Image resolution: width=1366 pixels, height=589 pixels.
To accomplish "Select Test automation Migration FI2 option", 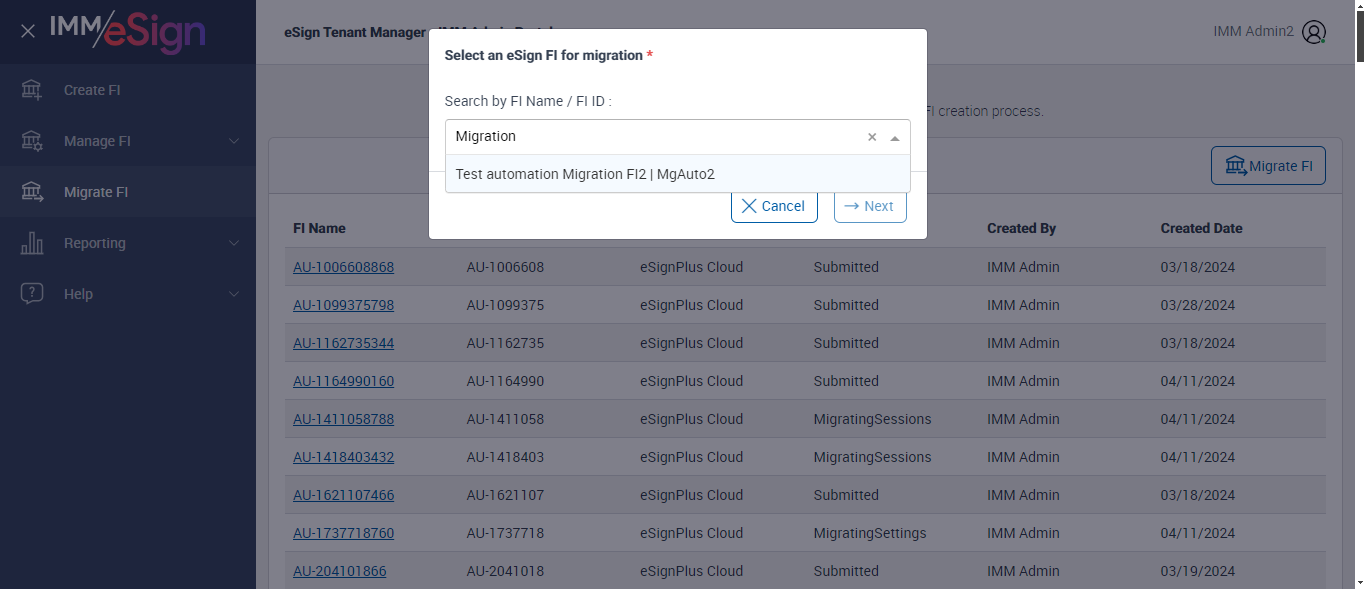I will tap(585, 174).
